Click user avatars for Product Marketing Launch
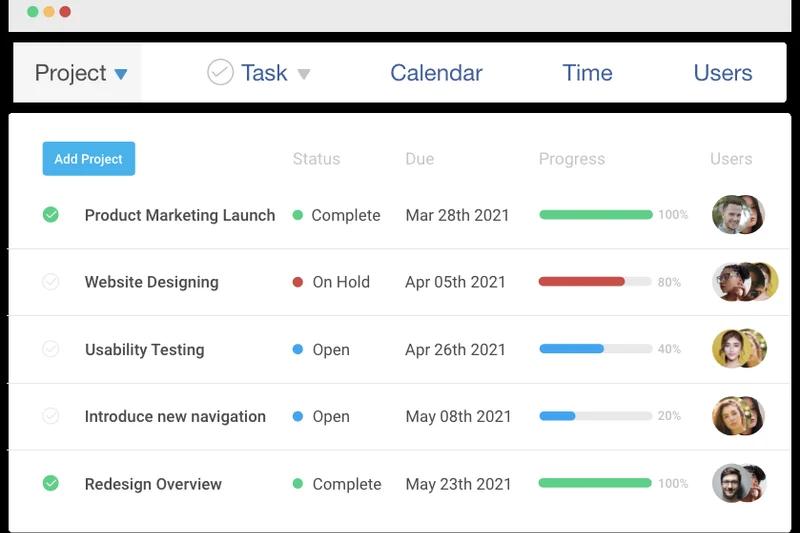Viewport: 800px width, 533px height. click(738, 215)
